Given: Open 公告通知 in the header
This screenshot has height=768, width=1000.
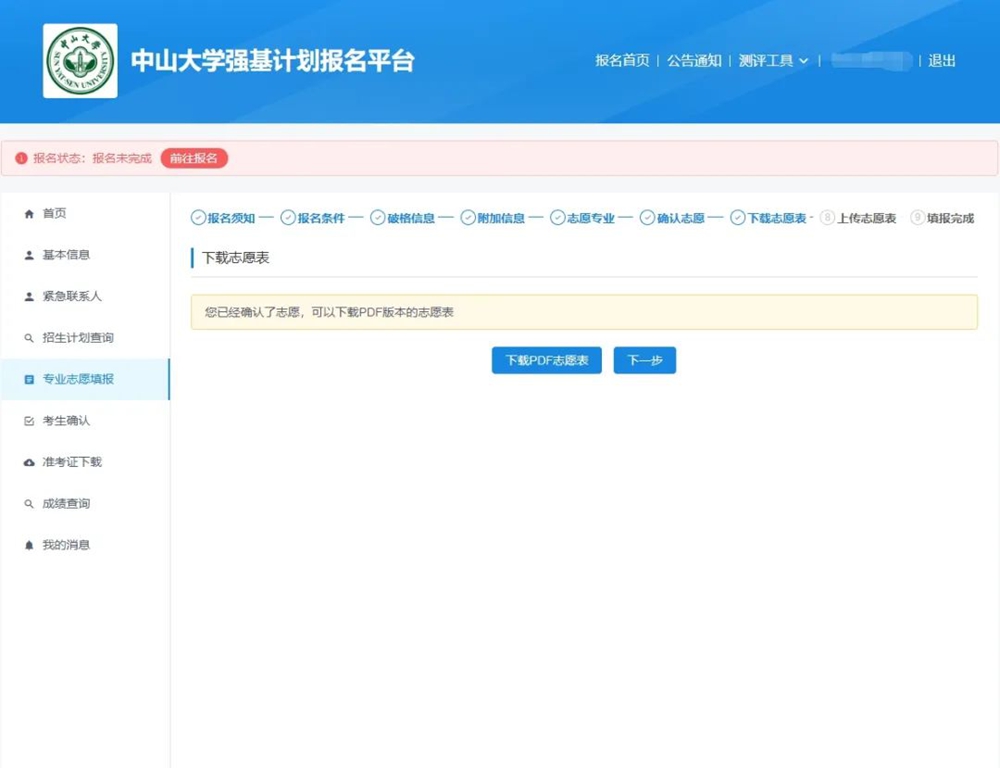Looking at the screenshot, I should click(x=694, y=61).
